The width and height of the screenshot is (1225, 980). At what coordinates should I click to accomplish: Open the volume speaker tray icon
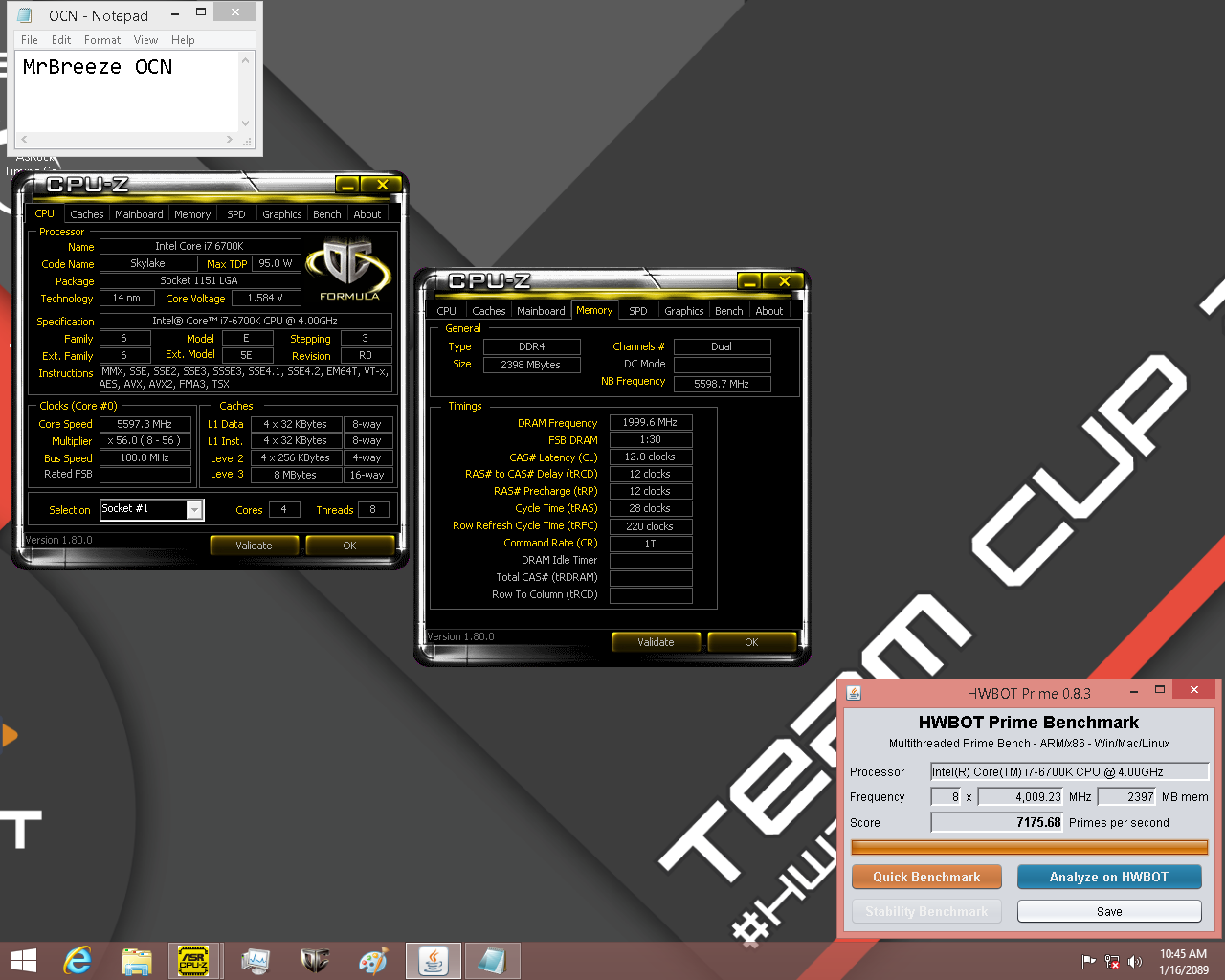pos(1135,962)
